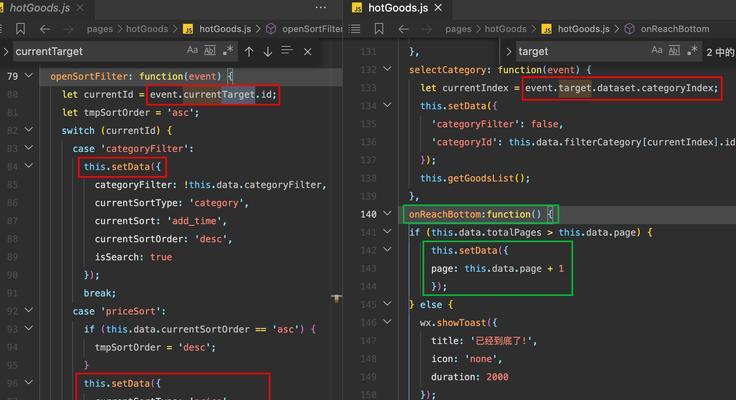Toggle whole word match in target search
The image size is (736, 400).
[674, 50]
